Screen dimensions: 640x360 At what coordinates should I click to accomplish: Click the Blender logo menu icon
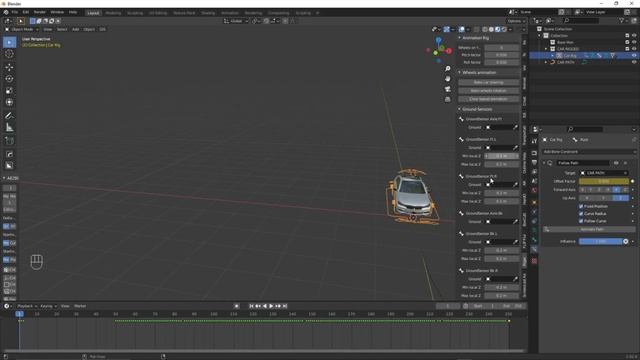coord(6,12)
